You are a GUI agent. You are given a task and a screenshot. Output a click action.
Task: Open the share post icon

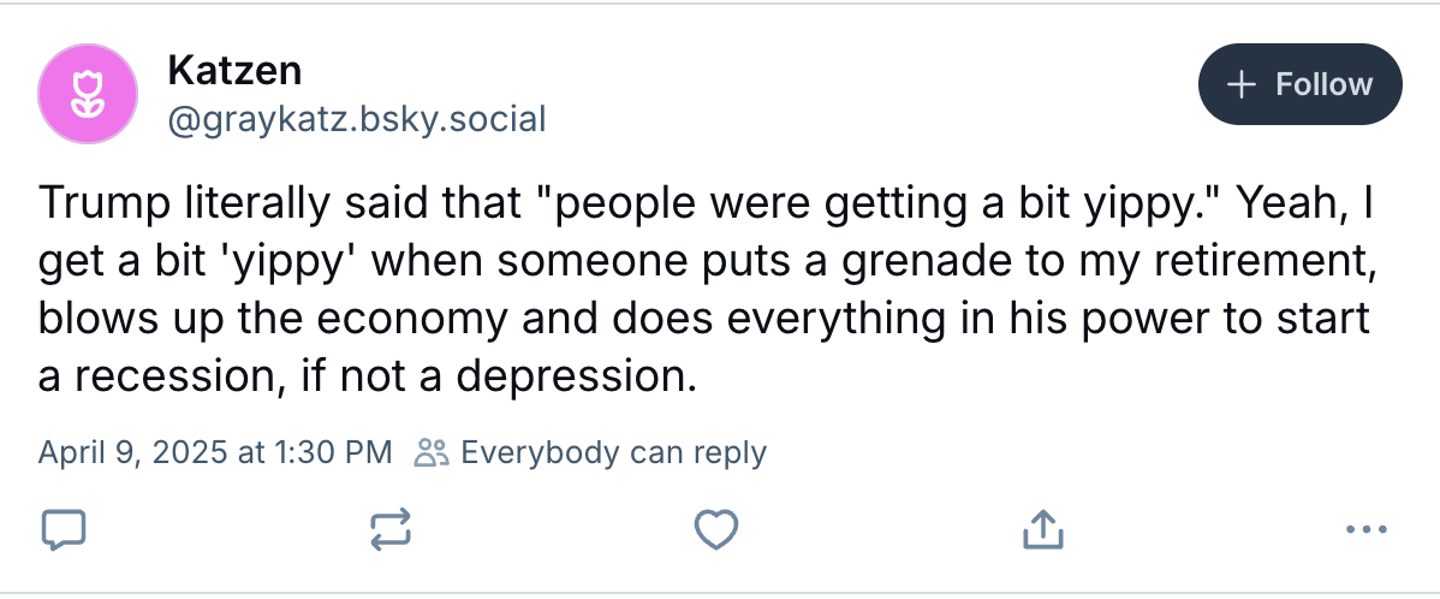[x=1042, y=529]
